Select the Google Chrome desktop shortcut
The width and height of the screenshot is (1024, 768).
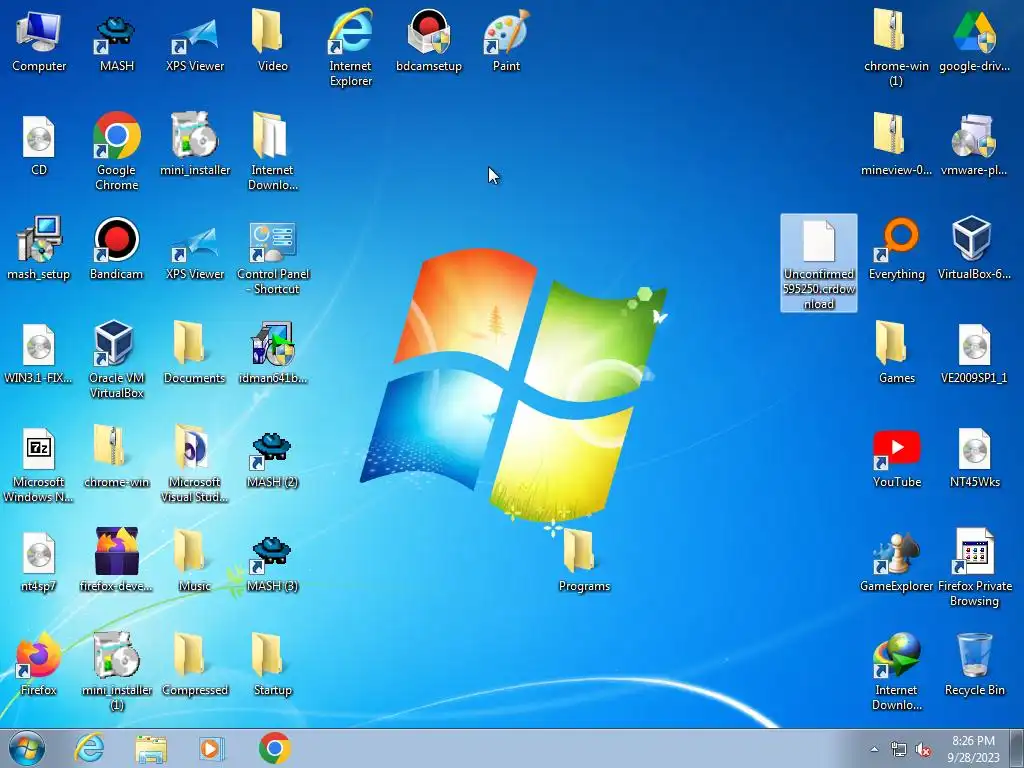tap(116, 152)
